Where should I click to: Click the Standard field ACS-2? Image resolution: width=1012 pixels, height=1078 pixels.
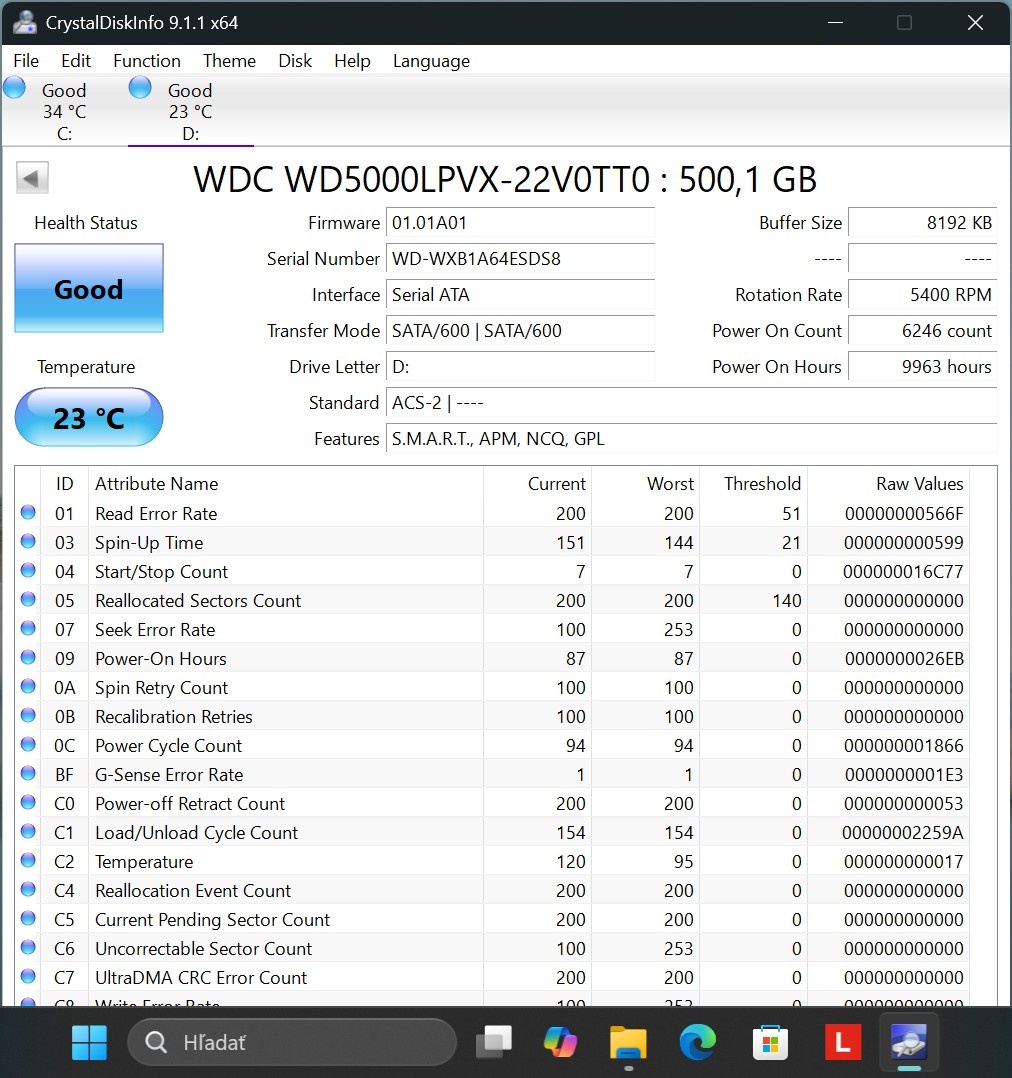(692, 403)
